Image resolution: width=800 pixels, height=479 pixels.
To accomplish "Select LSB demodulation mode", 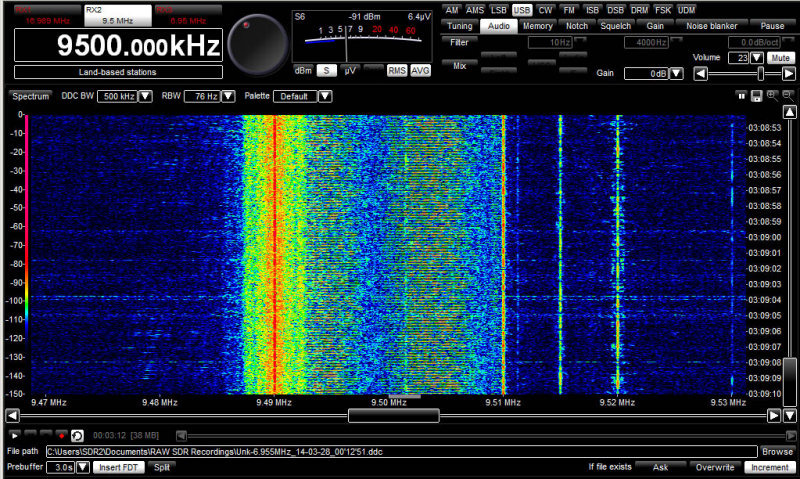I will (x=498, y=10).
